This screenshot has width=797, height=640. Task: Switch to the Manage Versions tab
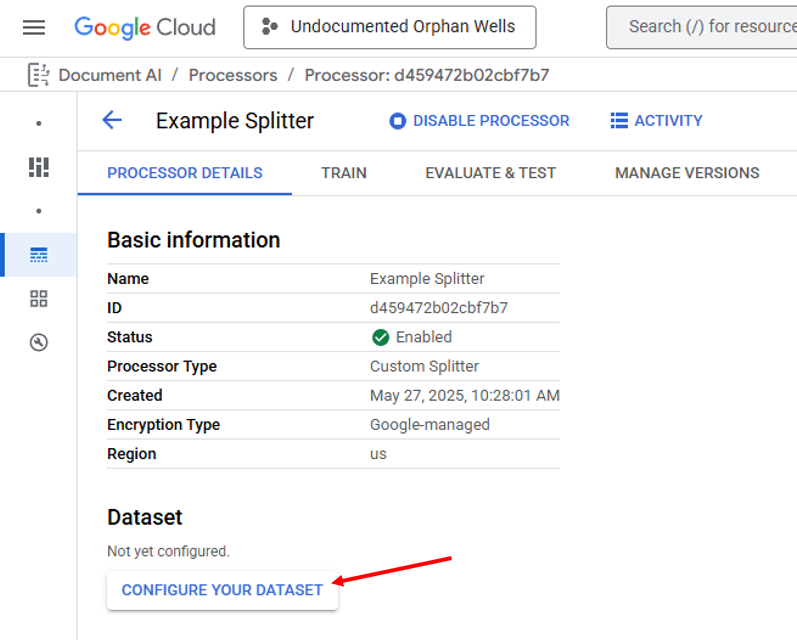[687, 173]
